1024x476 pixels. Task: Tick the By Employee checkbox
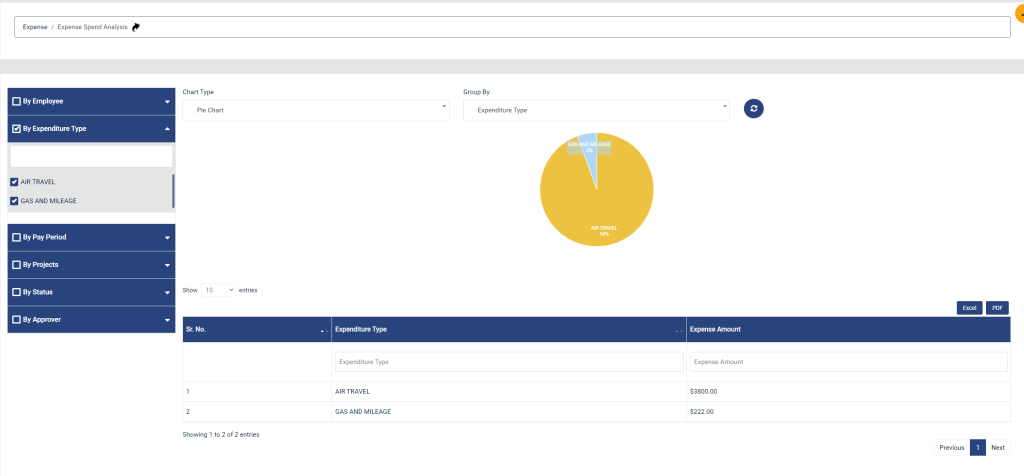tap(16, 101)
